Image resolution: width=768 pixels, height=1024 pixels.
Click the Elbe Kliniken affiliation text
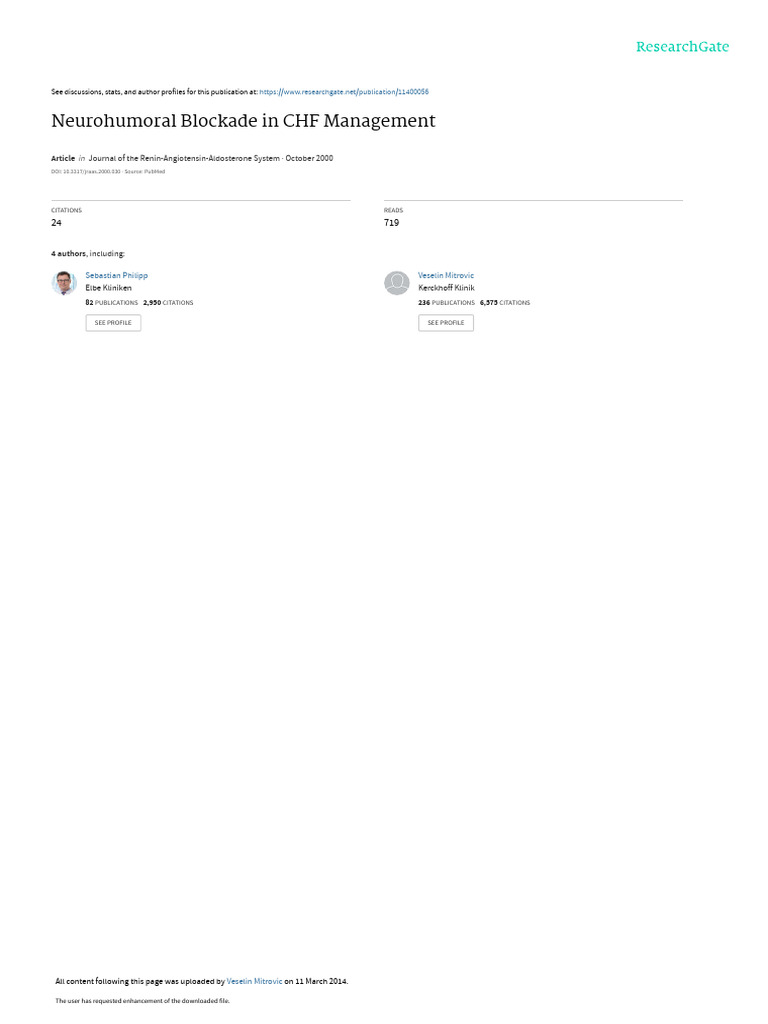(x=108, y=288)
